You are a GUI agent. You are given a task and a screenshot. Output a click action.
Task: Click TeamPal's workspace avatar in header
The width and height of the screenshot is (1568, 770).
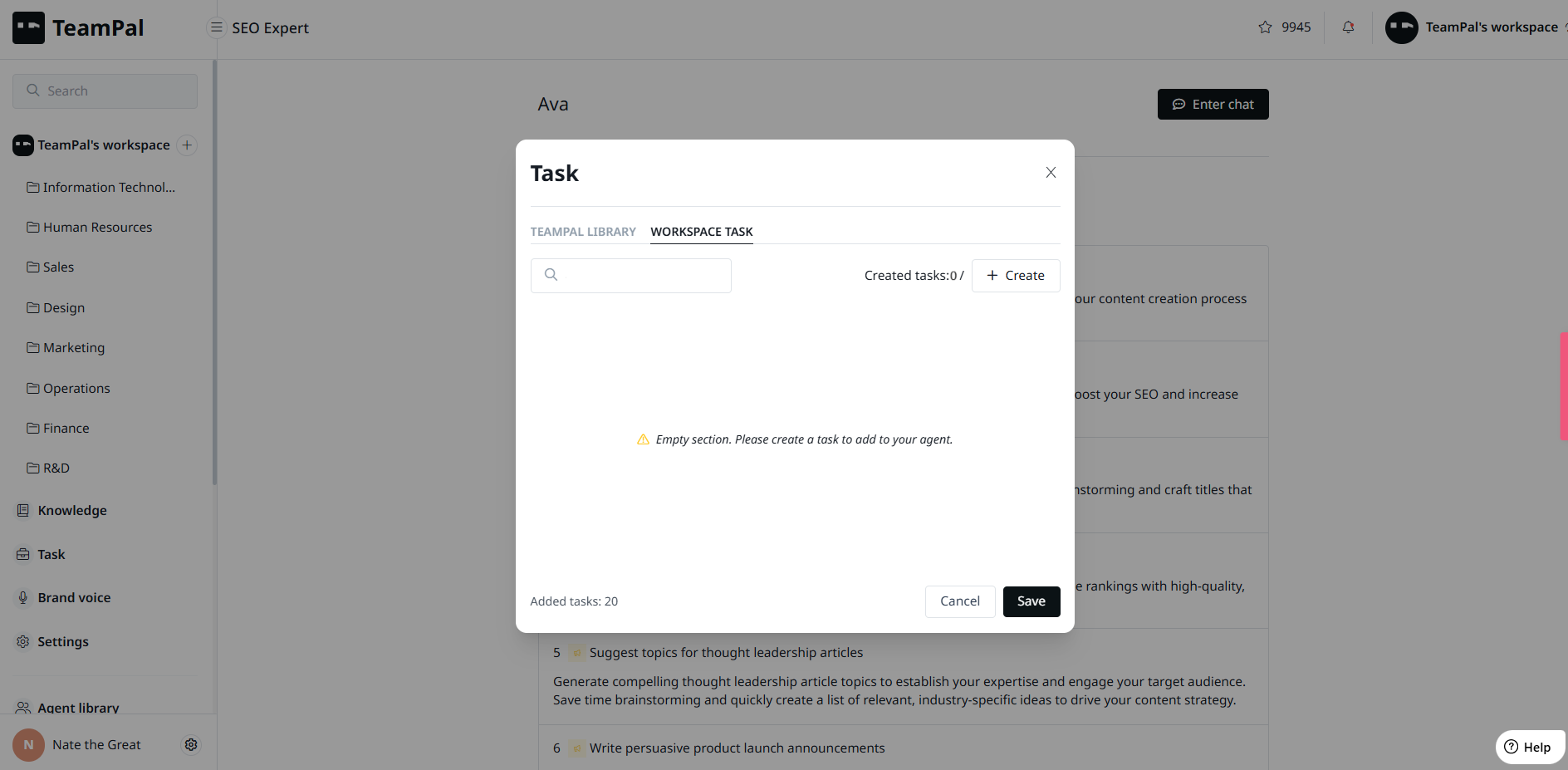[x=1401, y=27]
